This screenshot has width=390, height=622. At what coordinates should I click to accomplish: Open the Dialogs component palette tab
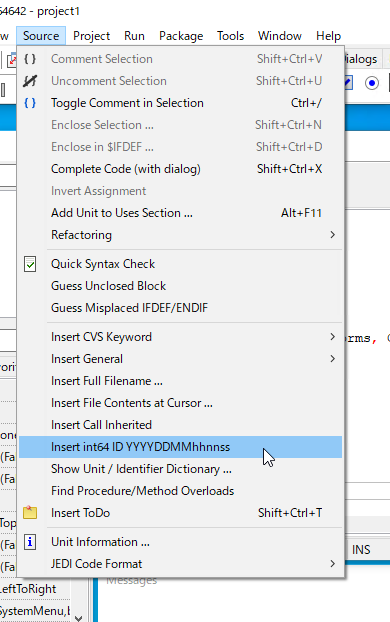(360, 59)
